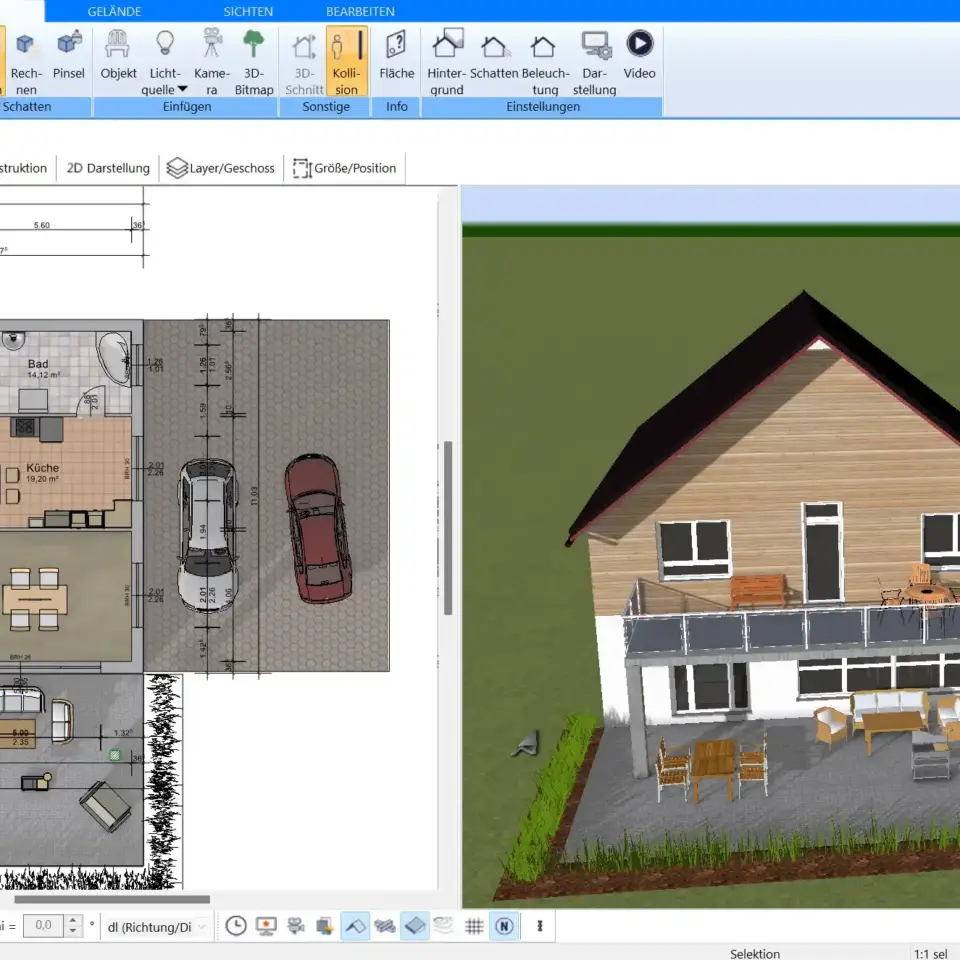
Task: Toggle the highlighted flat slab icon
Action: pyautogui.click(x=414, y=926)
